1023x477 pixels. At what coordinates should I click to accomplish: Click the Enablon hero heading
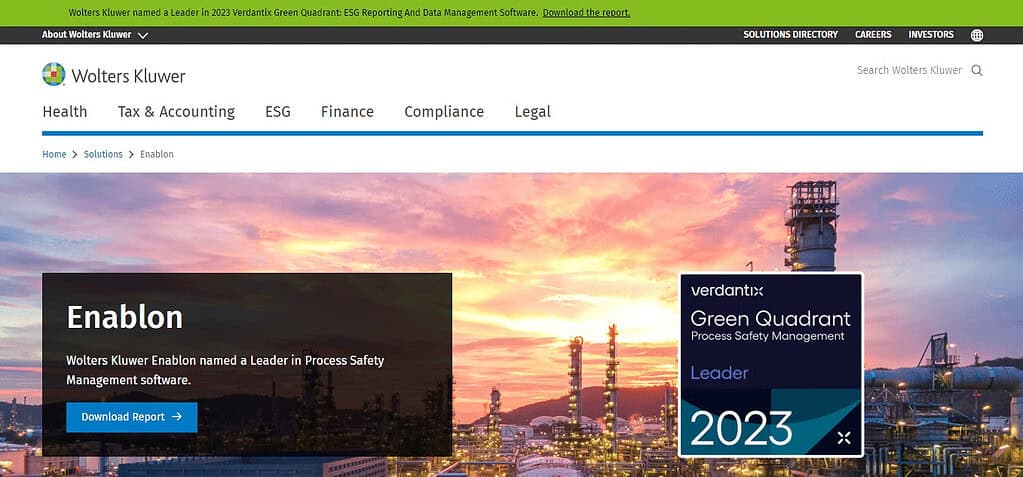[125, 318]
